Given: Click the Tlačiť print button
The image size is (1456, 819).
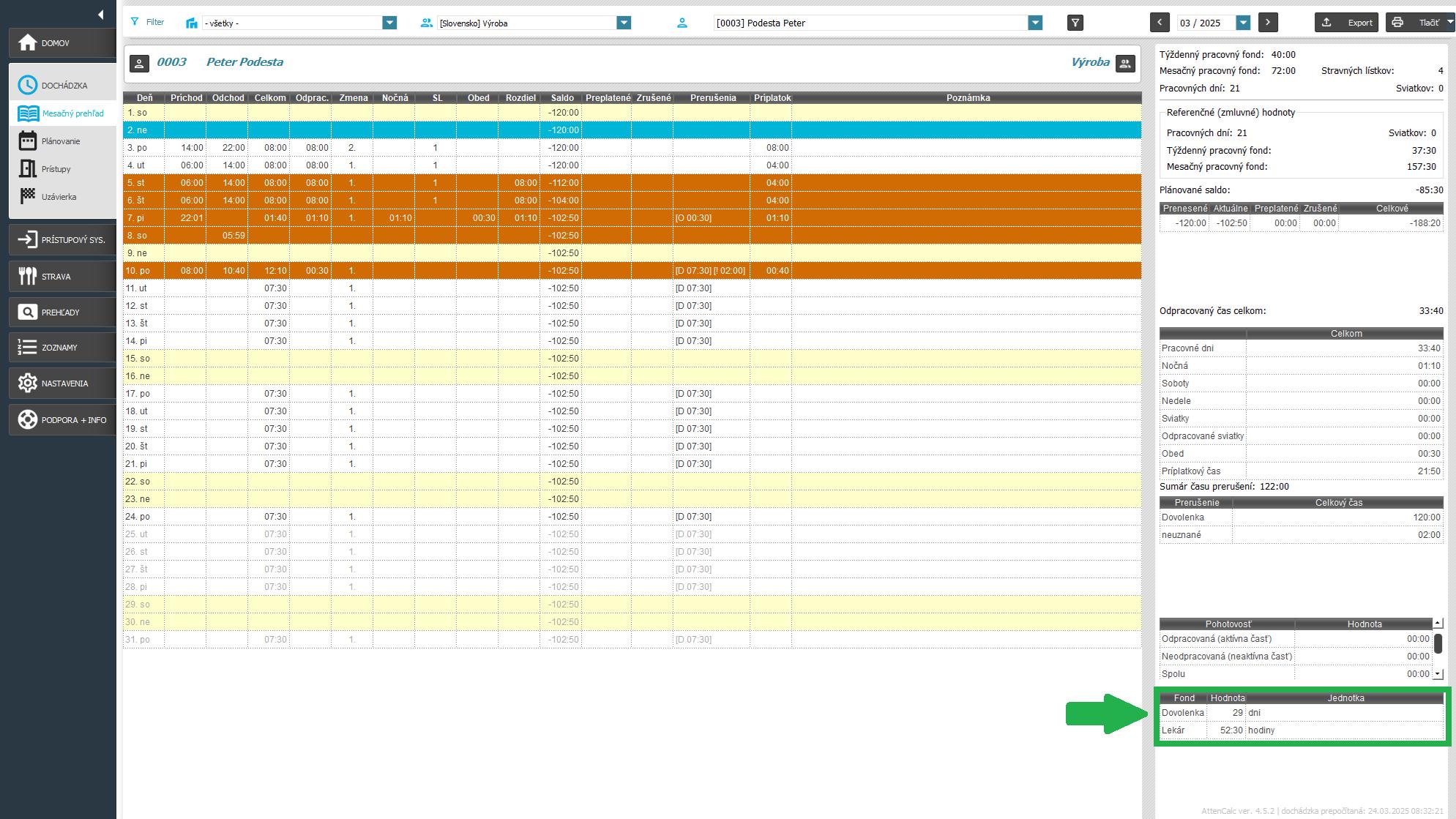Looking at the screenshot, I should coord(1416,23).
